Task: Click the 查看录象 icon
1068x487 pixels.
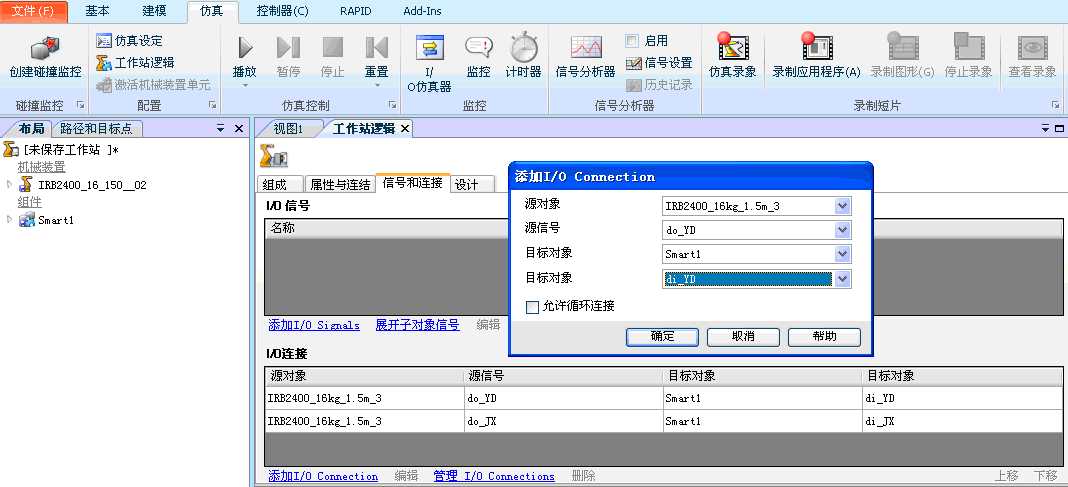Action: pyautogui.click(x=1032, y=48)
